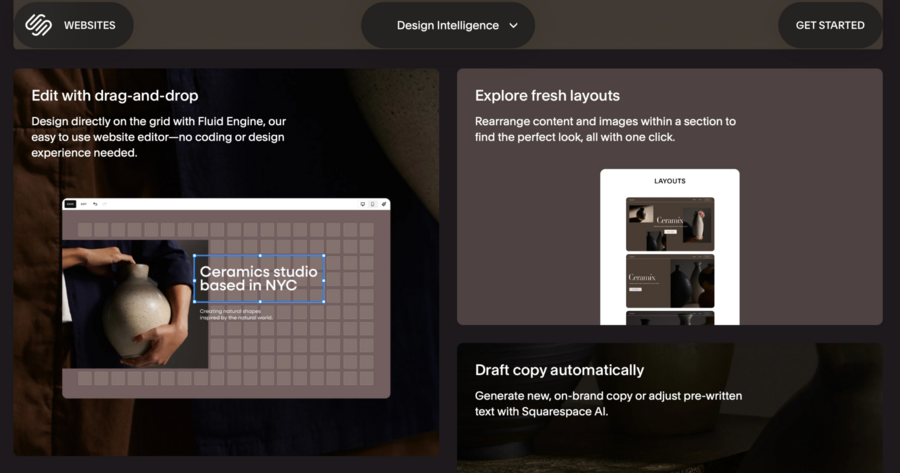Select the desktop view icon in editor
This screenshot has height=473, width=900.
362,204
